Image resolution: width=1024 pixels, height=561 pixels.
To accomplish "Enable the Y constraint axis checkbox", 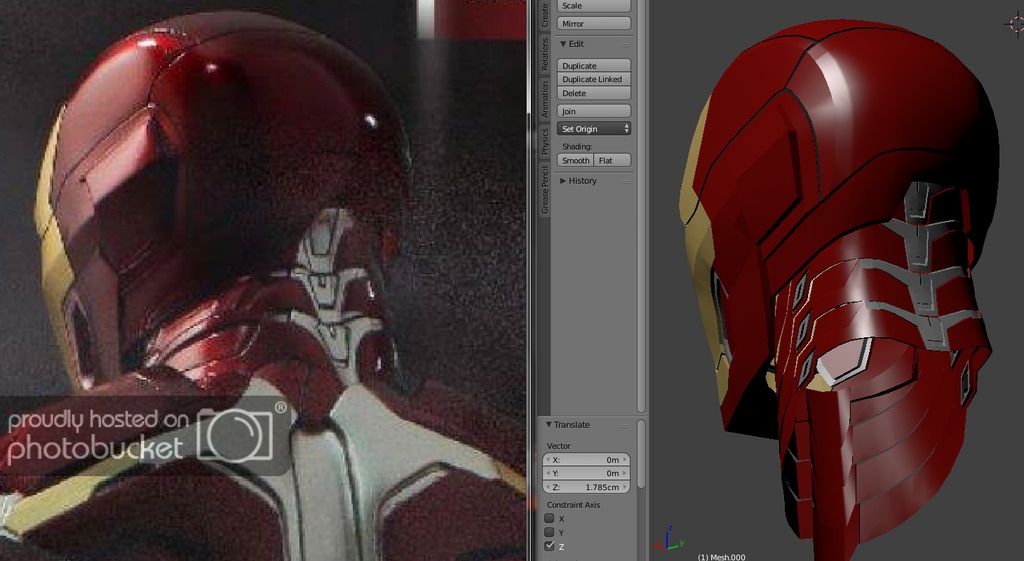I will tap(549, 532).
